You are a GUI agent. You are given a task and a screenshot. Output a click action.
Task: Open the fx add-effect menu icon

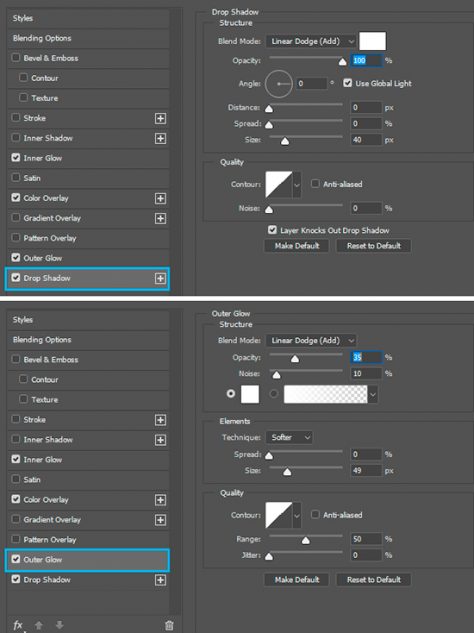pyautogui.click(x=18, y=625)
